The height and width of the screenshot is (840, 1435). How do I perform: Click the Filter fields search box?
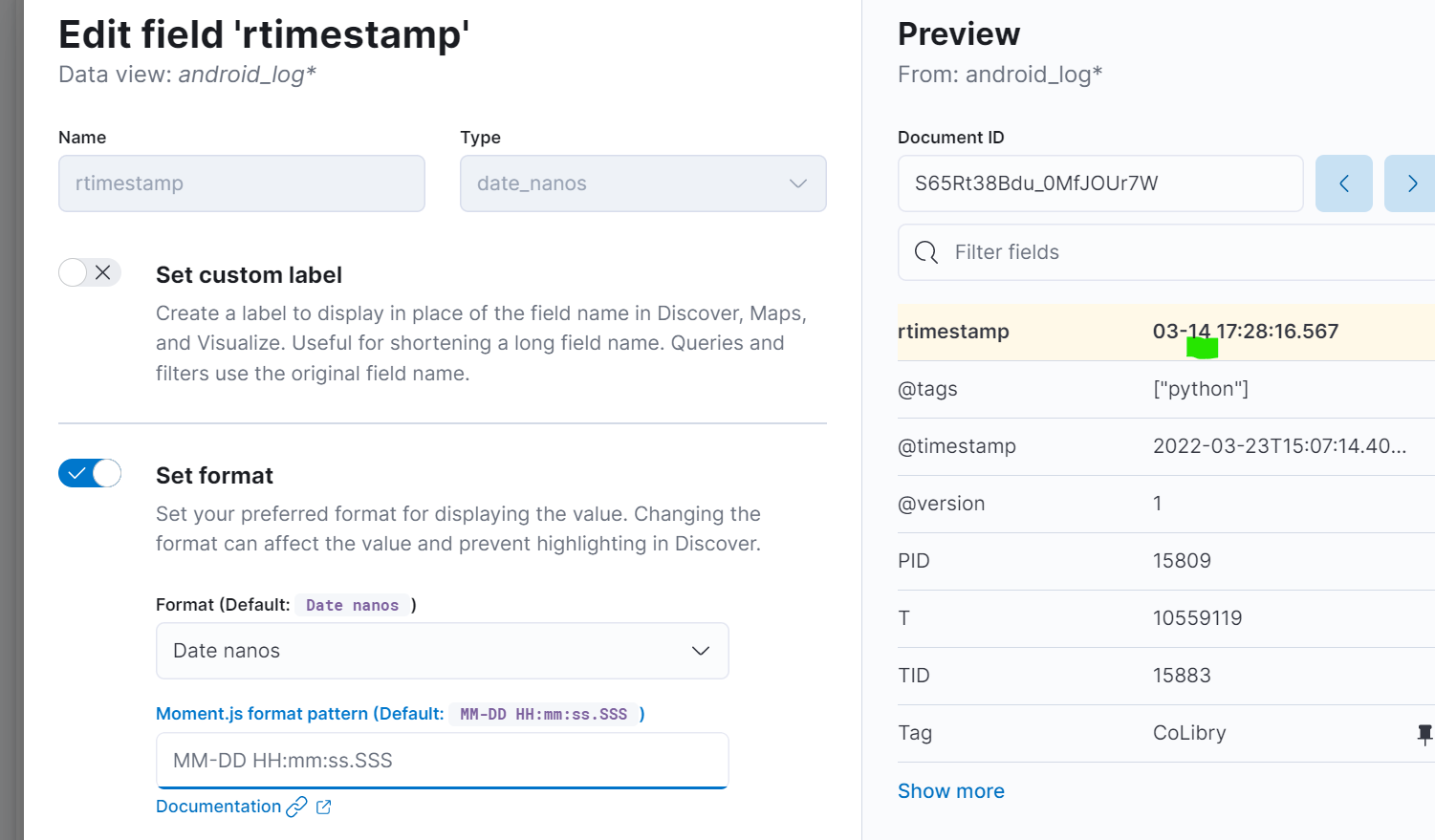point(1176,252)
